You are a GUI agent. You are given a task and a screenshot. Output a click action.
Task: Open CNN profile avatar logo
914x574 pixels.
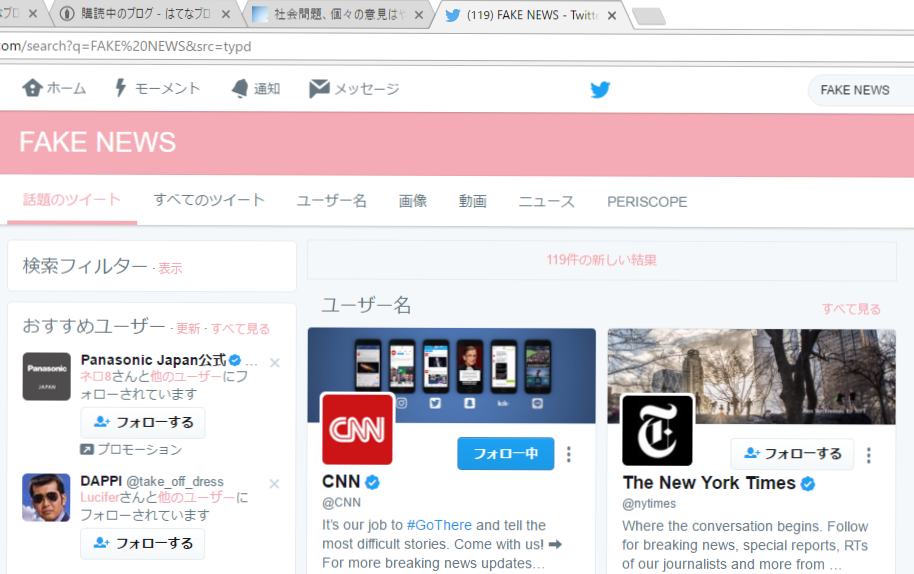click(x=357, y=430)
